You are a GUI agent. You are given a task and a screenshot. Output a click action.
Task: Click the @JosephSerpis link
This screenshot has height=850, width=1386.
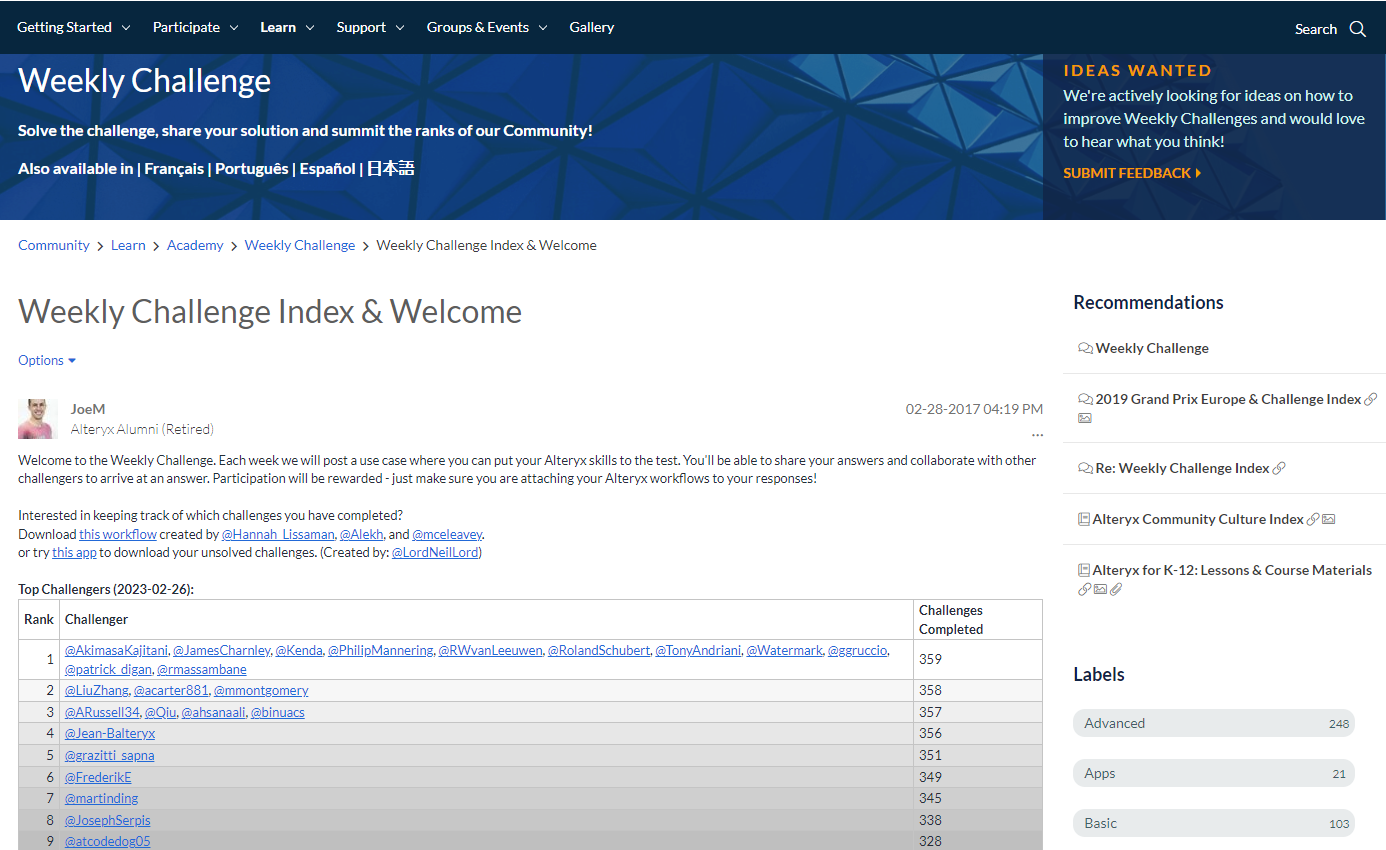108,820
